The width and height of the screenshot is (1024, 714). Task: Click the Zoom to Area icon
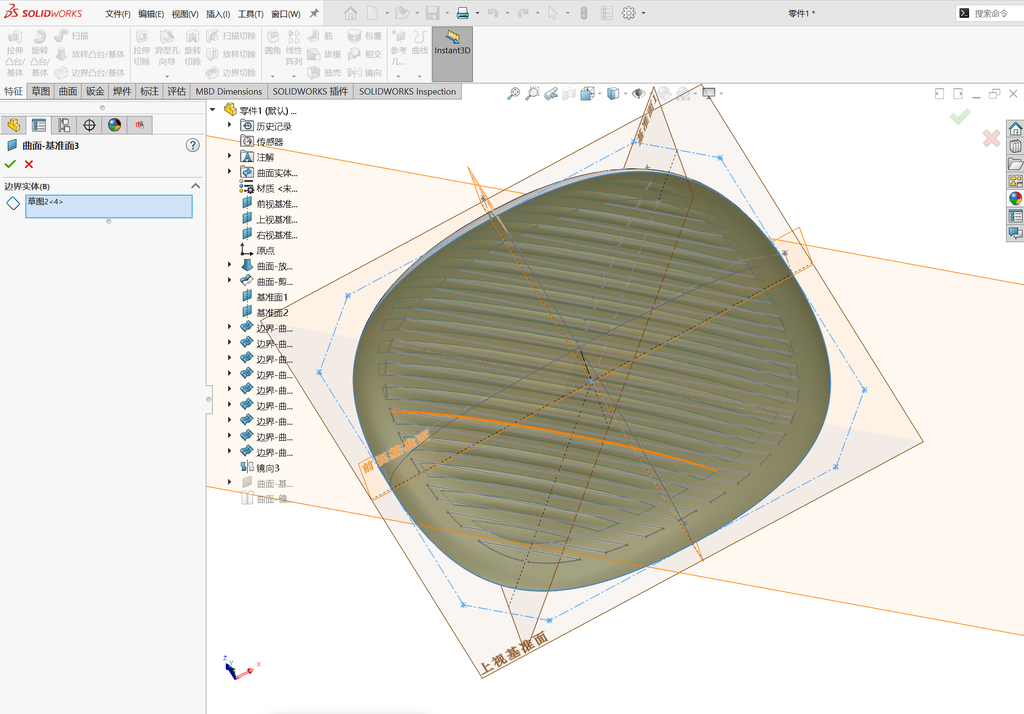pyautogui.click(x=532, y=93)
